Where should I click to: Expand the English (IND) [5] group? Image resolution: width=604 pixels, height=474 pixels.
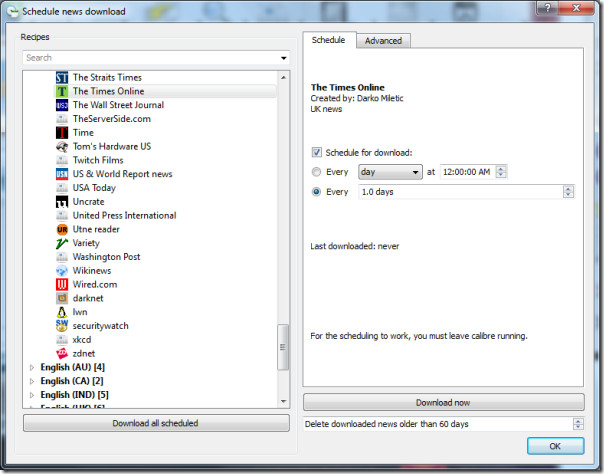(x=32, y=395)
